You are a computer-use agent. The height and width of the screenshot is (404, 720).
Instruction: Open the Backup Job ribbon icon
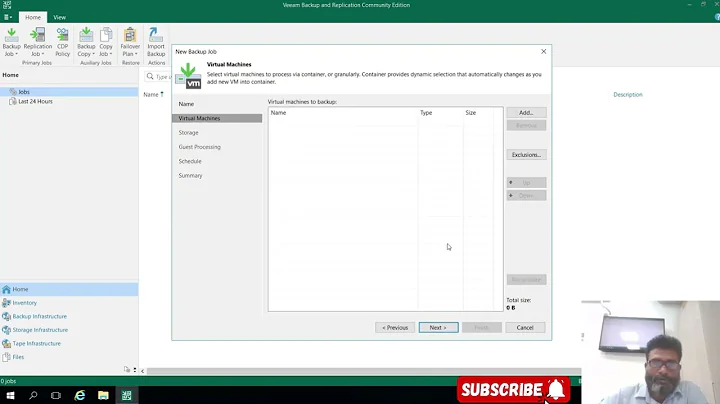11,42
